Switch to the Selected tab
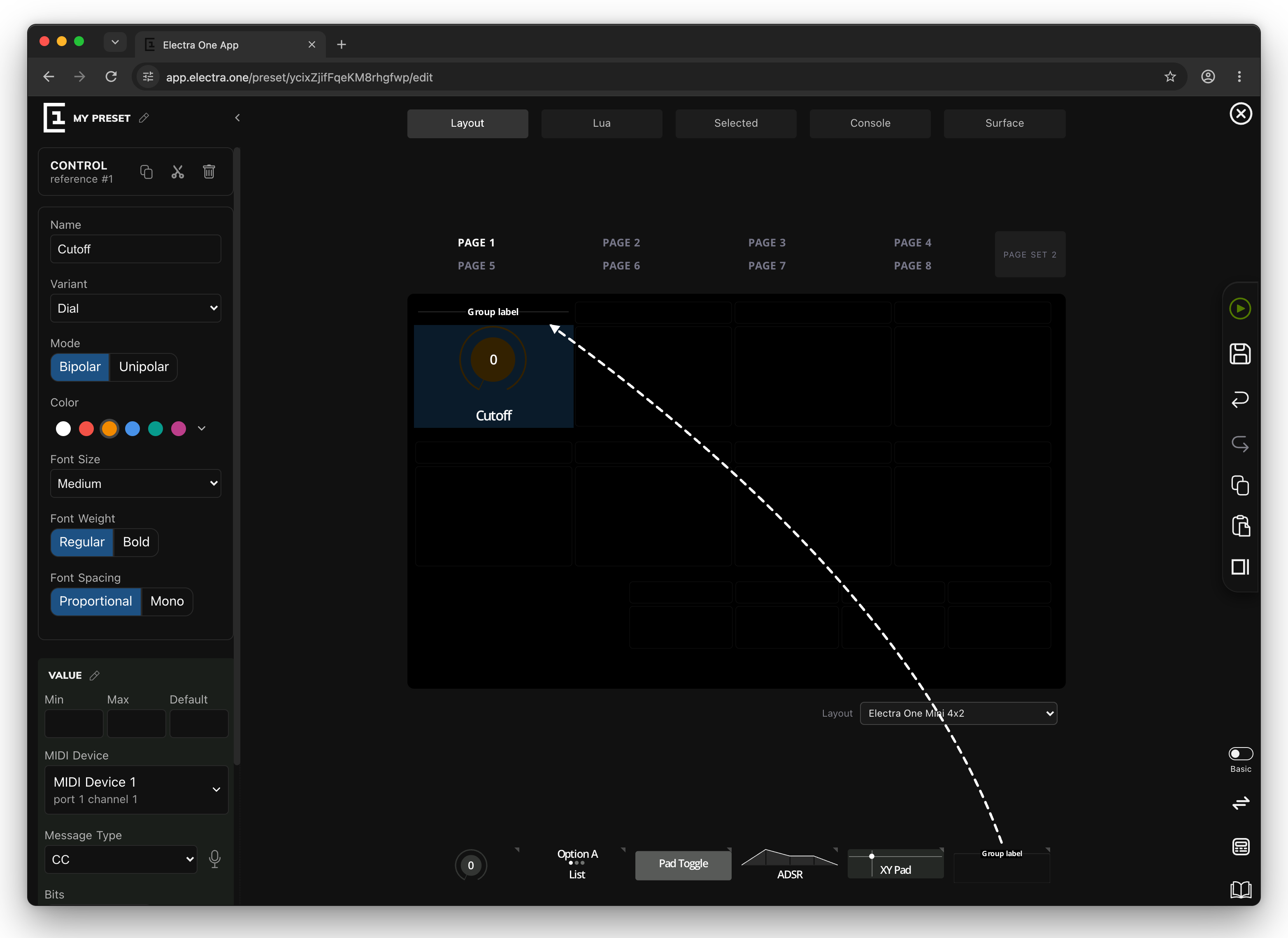 pos(736,123)
